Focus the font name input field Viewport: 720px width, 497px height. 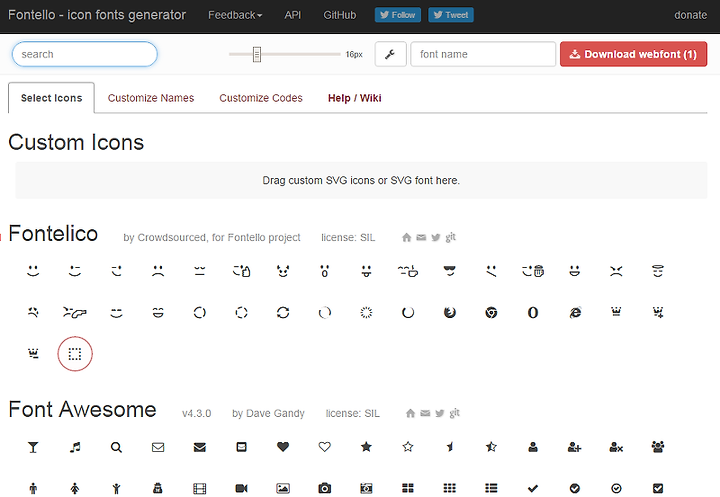pyautogui.click(x=483, y=54)
